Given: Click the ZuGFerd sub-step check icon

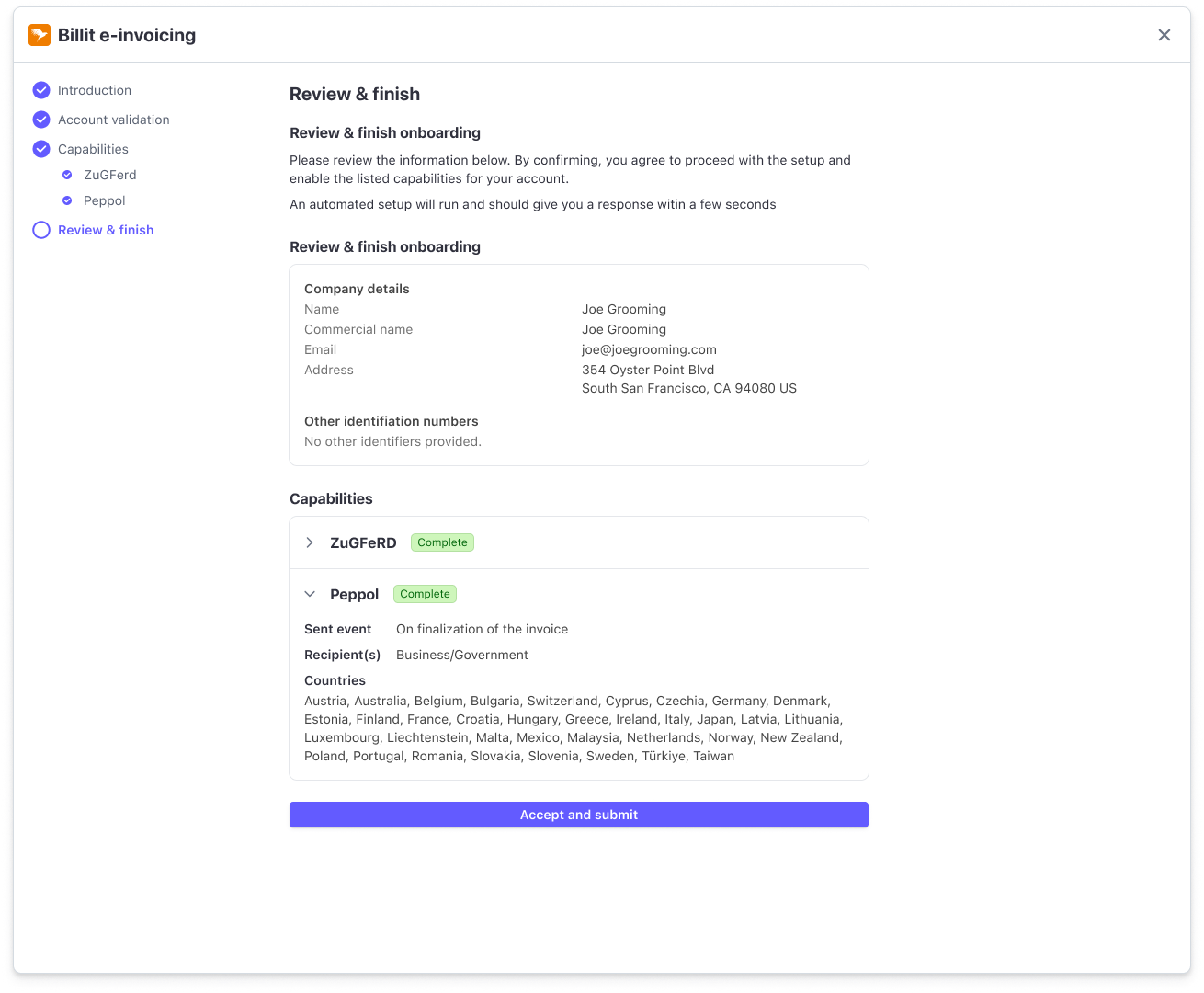Looking at the screenshot, I should [67, 175].
